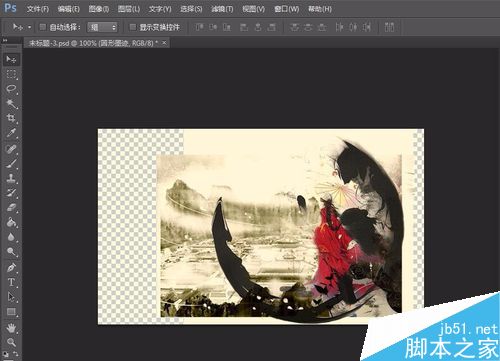Image resolution: width=500 pixels, height=361 pixels.
Task: Select the Lasso tool
Action: click(11, 89)
